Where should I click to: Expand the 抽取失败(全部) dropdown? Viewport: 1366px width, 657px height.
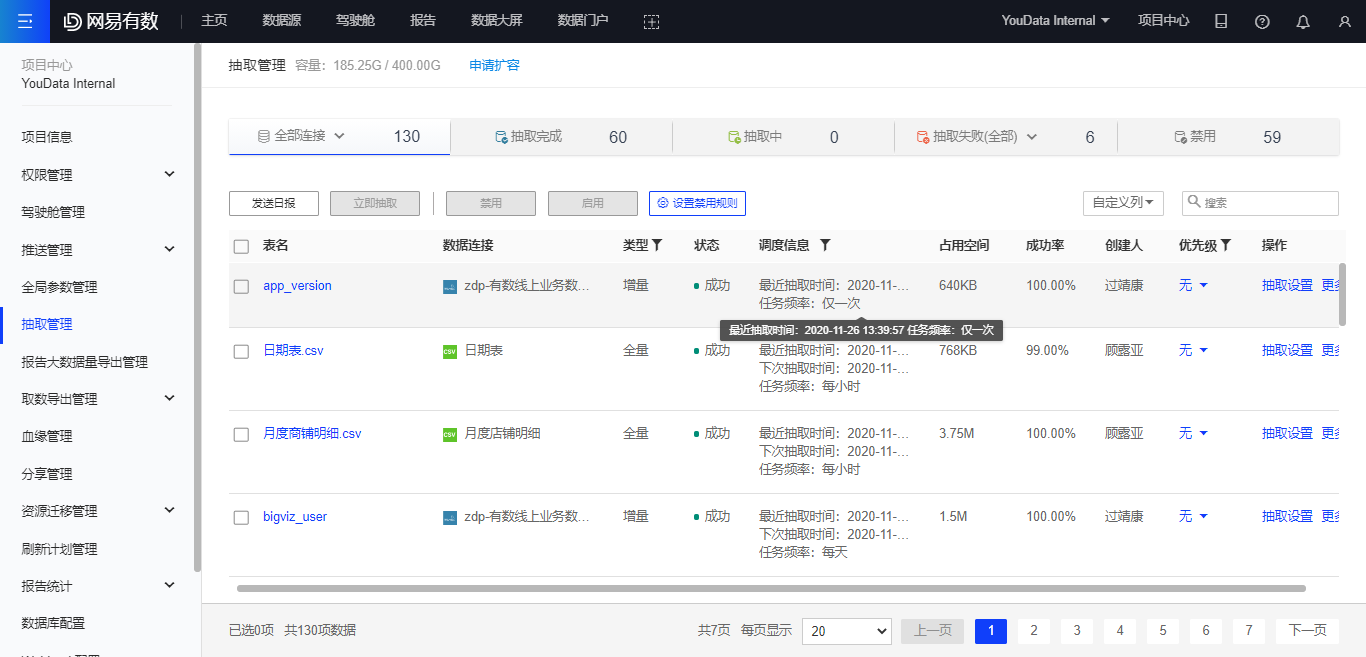point(1032,137)
